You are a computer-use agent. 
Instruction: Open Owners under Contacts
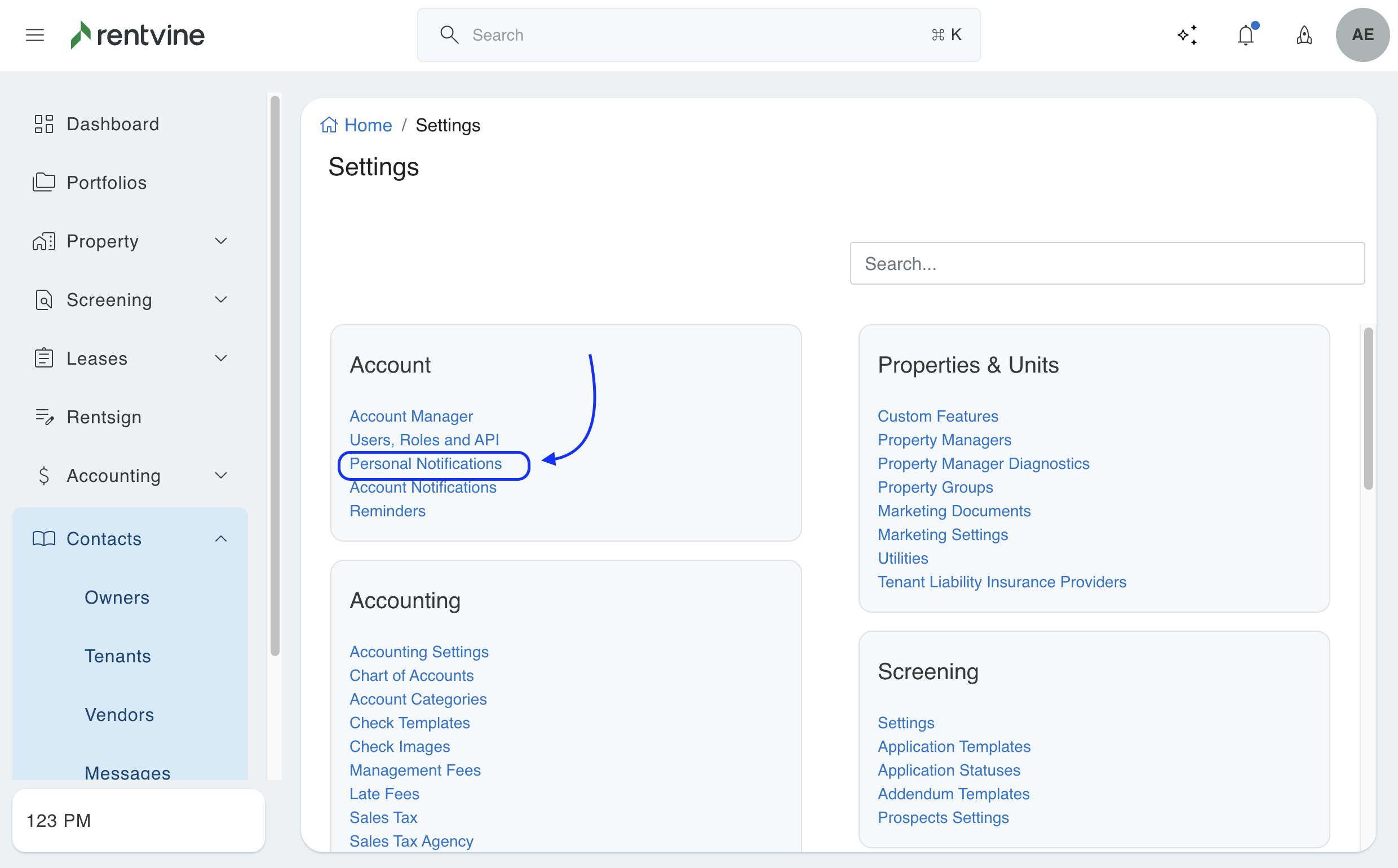(117, 597)
